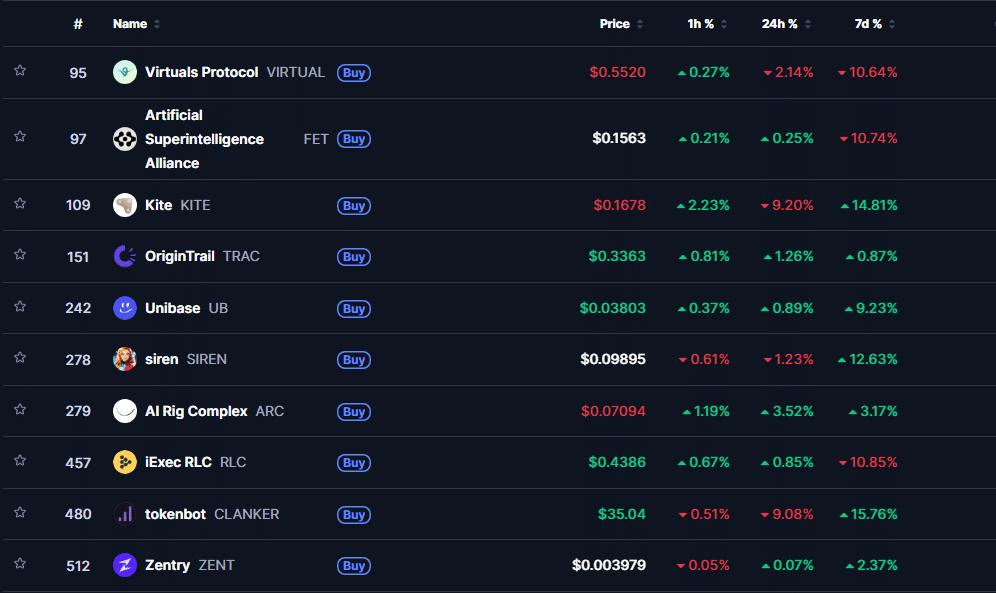Select the siren coin avatar icon
The height and width of the screenshot is (593, 996).
coord(125,359)
